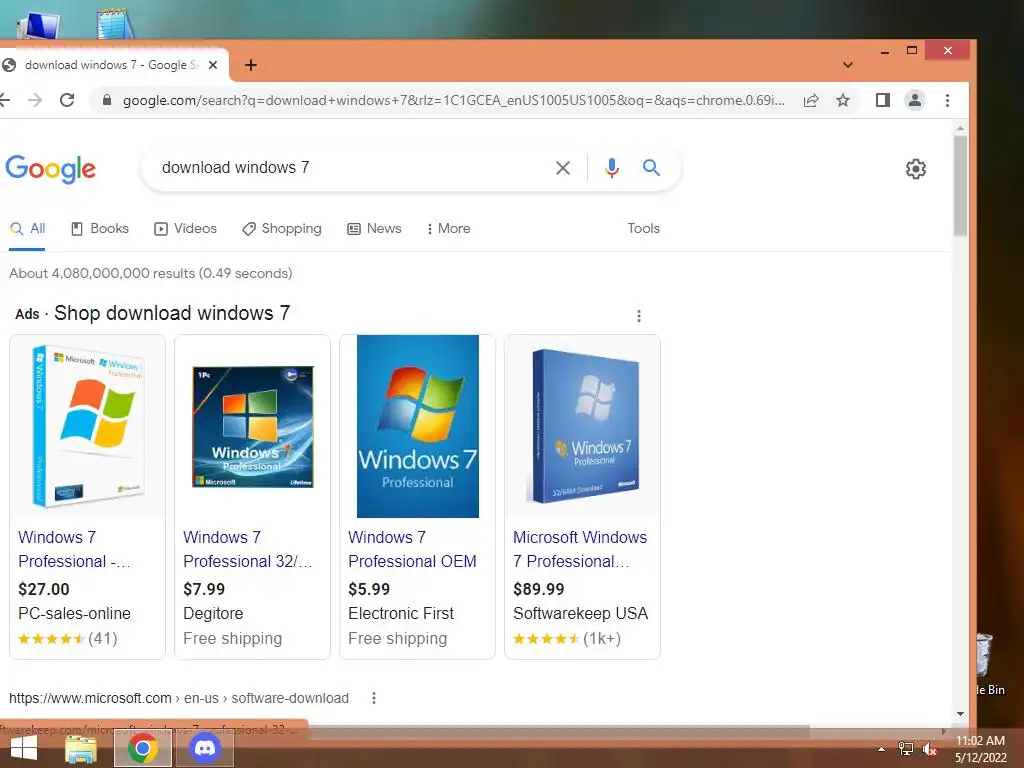The height and width of the screenshot is (768, 1024).
Task: Expand the More search categories
Action: click(x=448, y=229)
